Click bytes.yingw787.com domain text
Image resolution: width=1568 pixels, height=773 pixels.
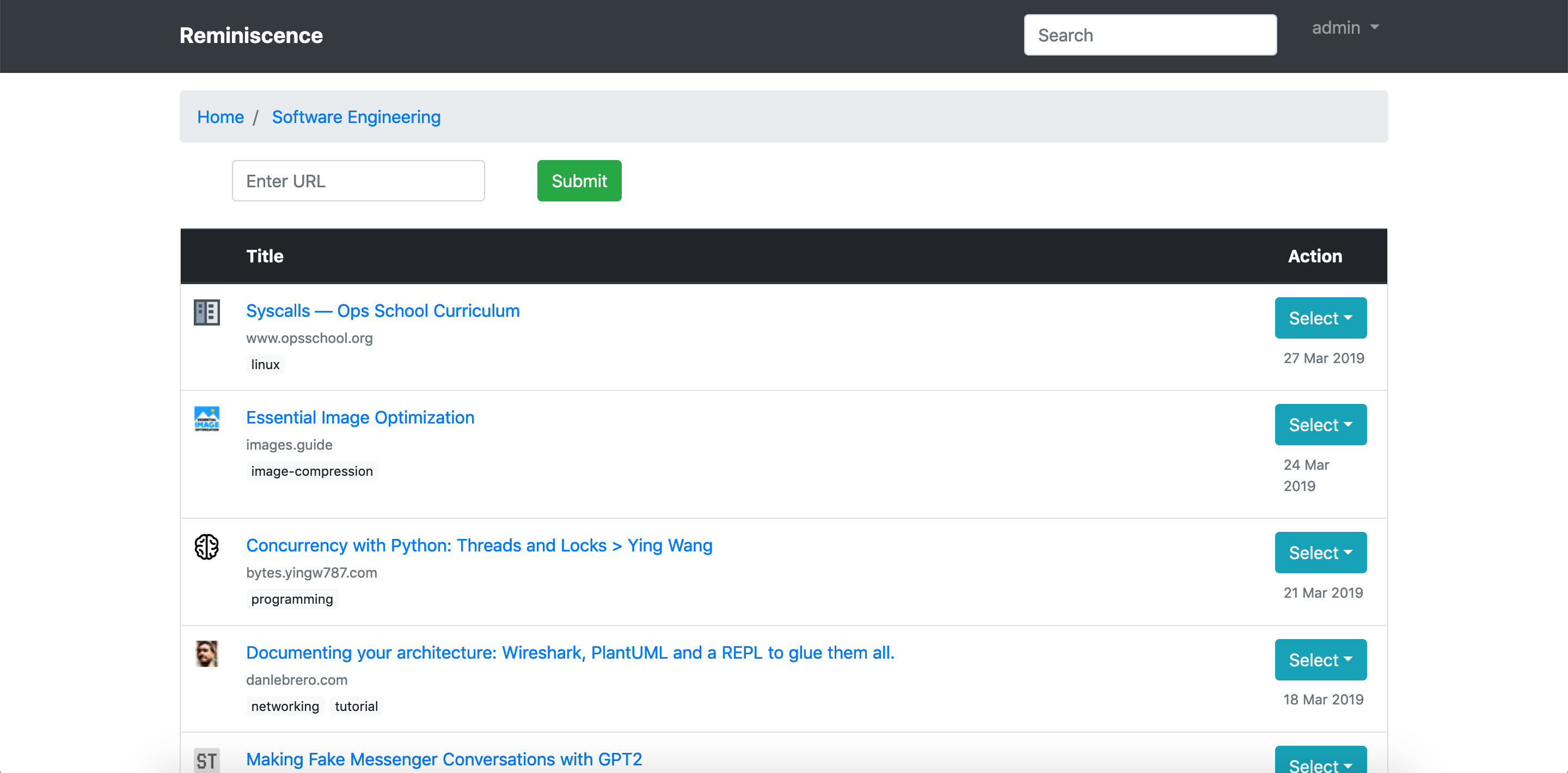pyautogui.click(x=311, y=573)
